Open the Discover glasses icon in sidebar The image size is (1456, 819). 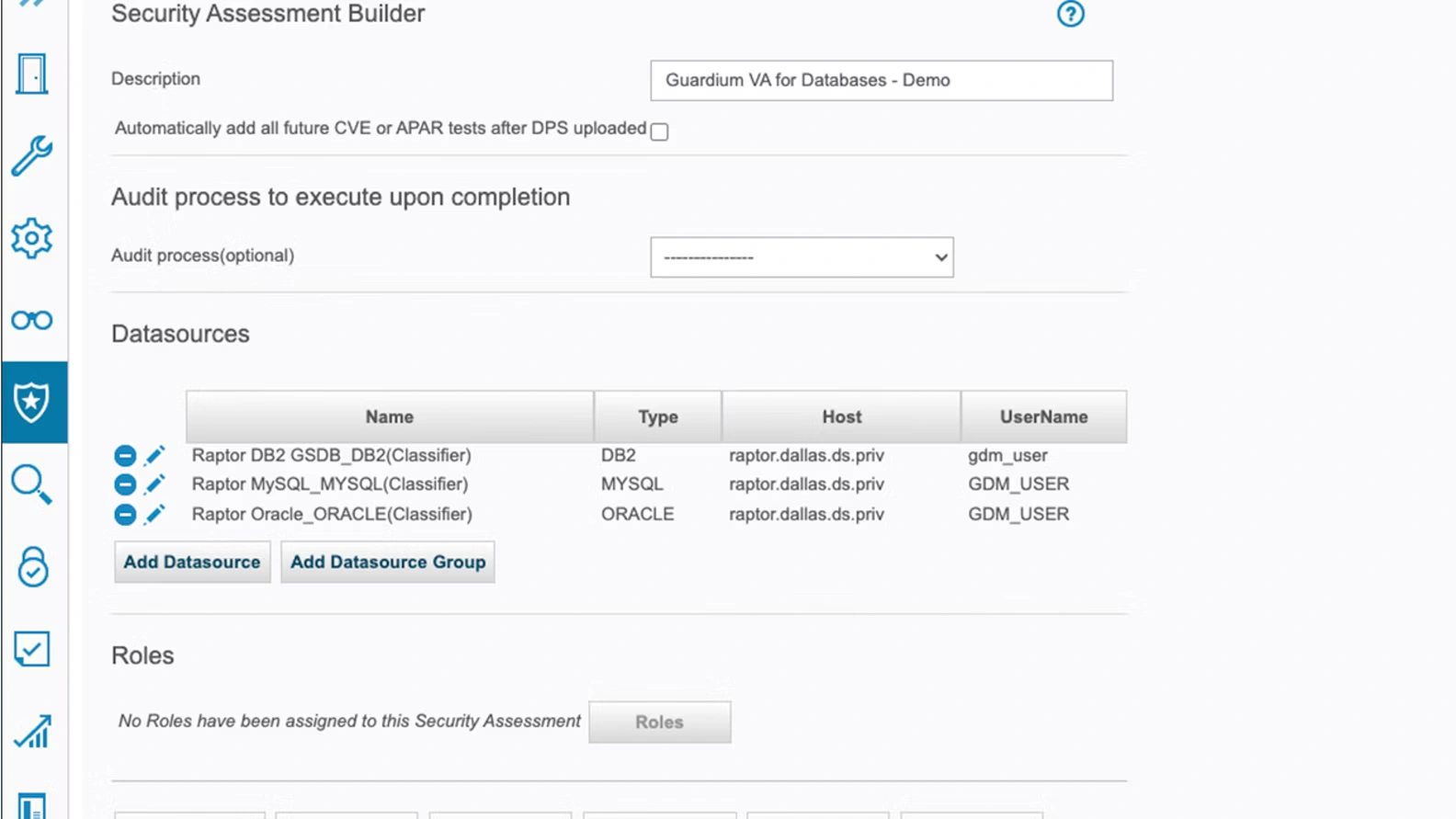tap(32, 320)
